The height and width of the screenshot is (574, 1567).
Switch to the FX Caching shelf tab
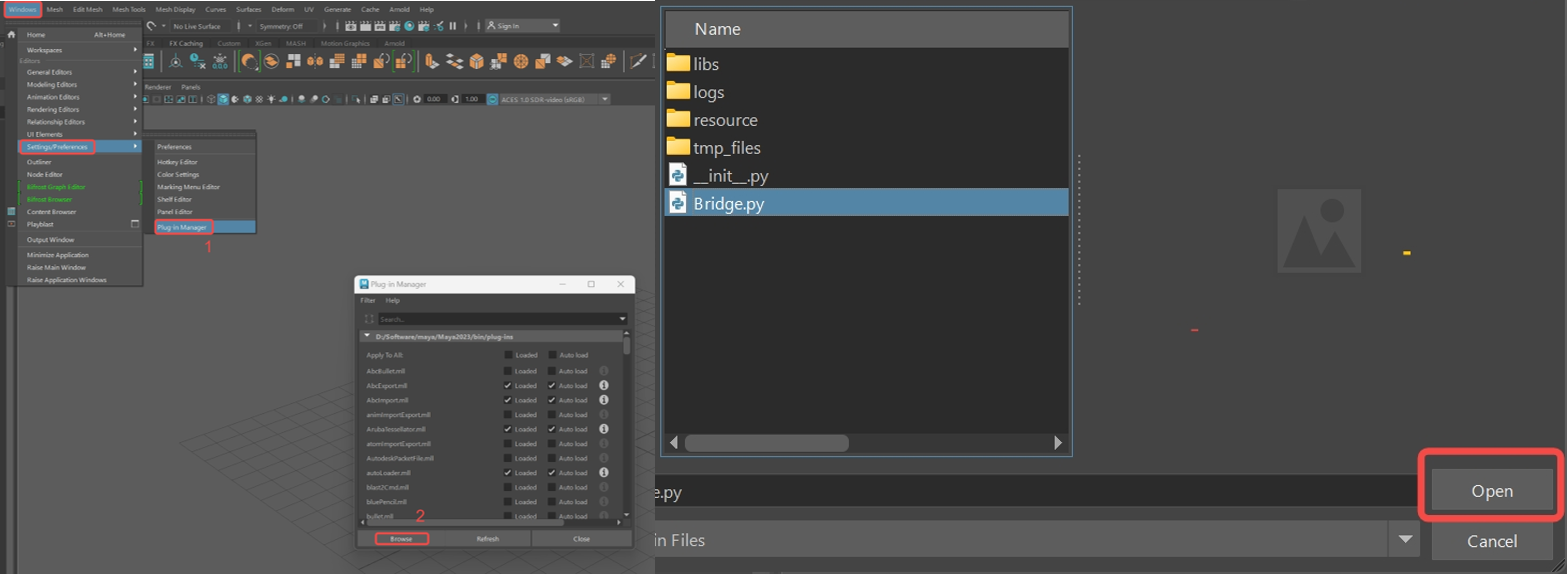(x=186, y=43)
